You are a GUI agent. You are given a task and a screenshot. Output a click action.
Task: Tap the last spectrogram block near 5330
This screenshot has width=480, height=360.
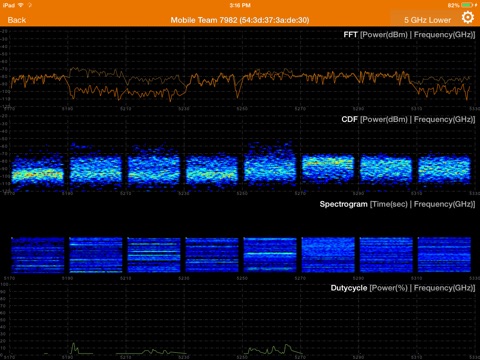[x=444, y=255]
